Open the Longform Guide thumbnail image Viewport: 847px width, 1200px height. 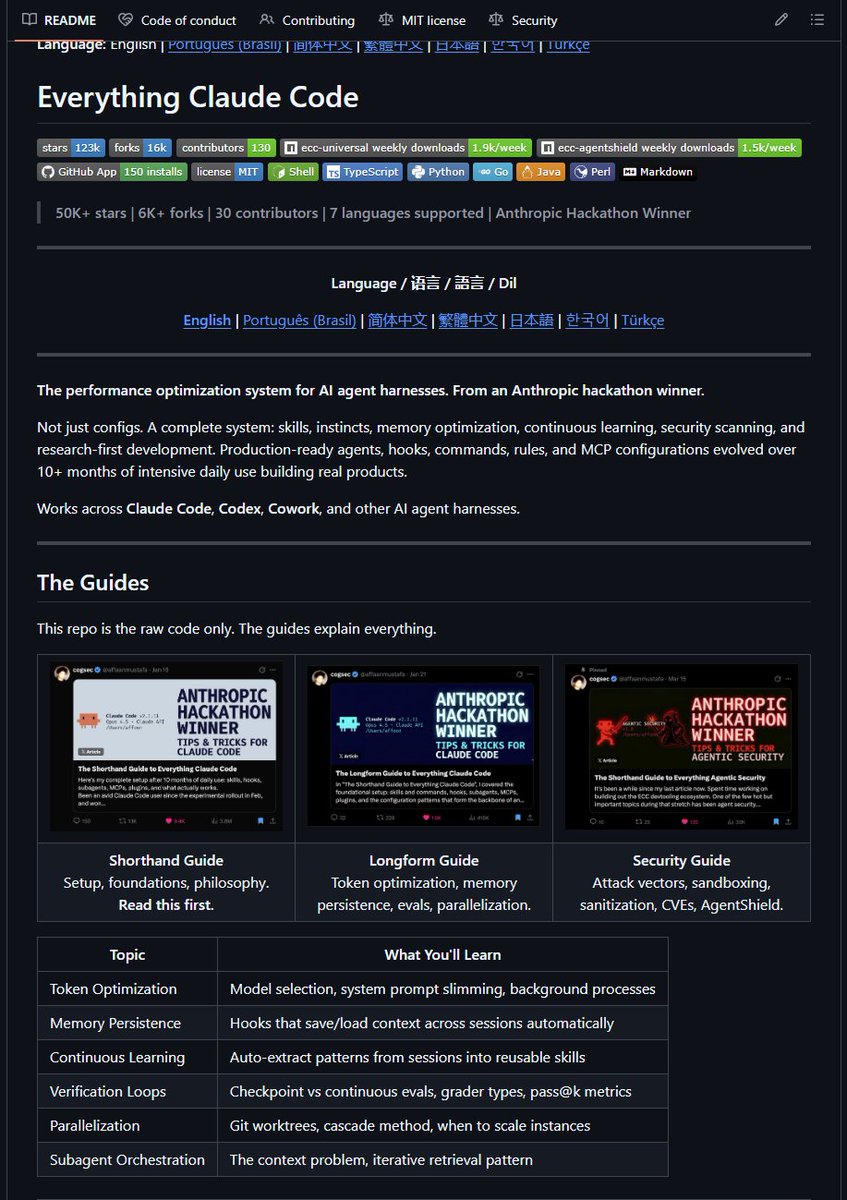coord(423,746)
